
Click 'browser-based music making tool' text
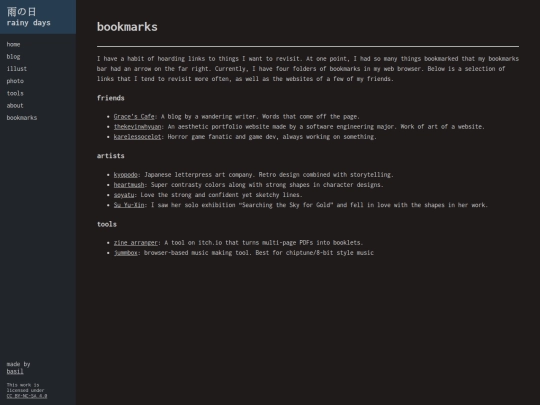[196, 253]
